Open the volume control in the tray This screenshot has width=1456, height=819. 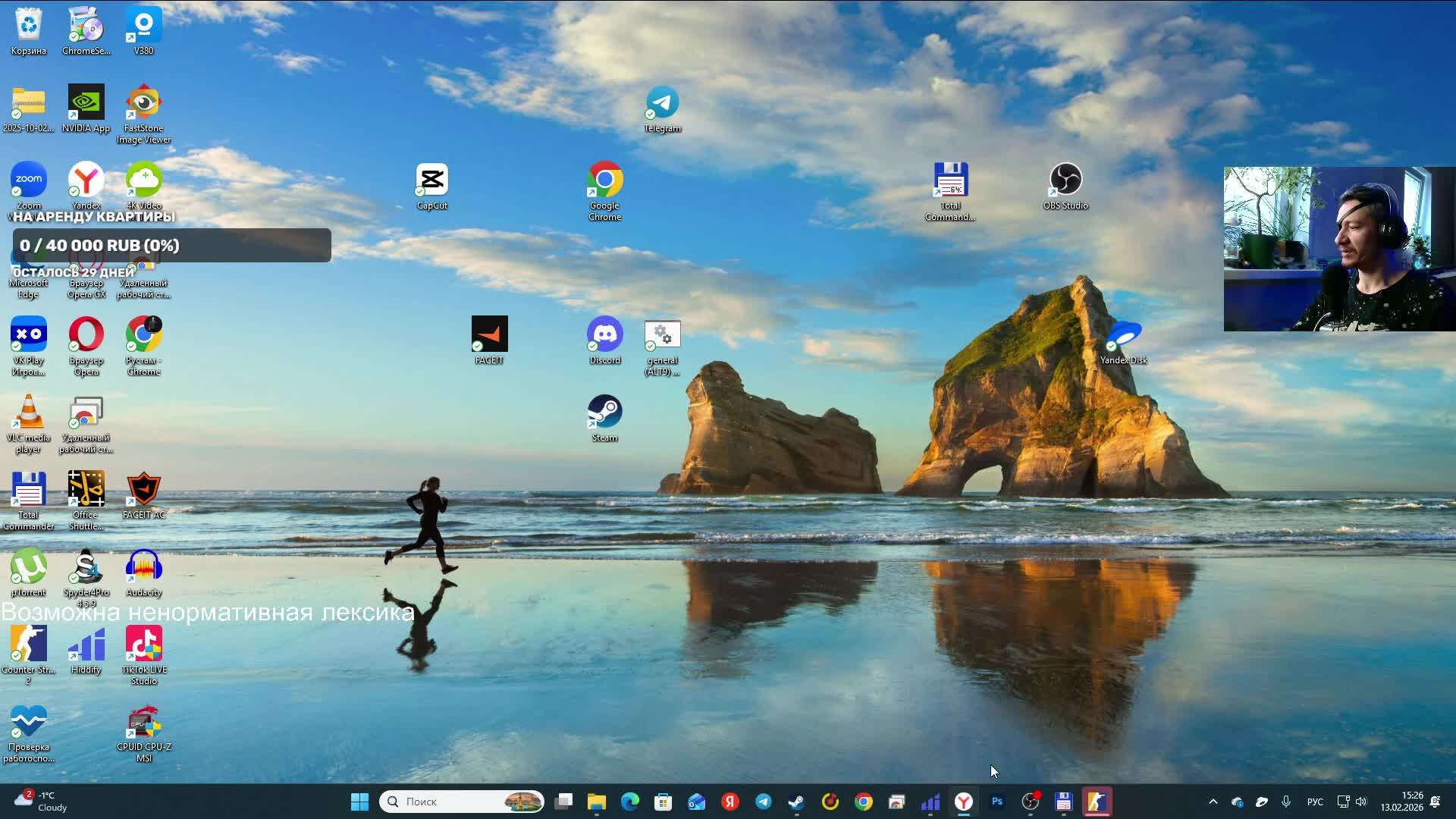click(1361, 802)
